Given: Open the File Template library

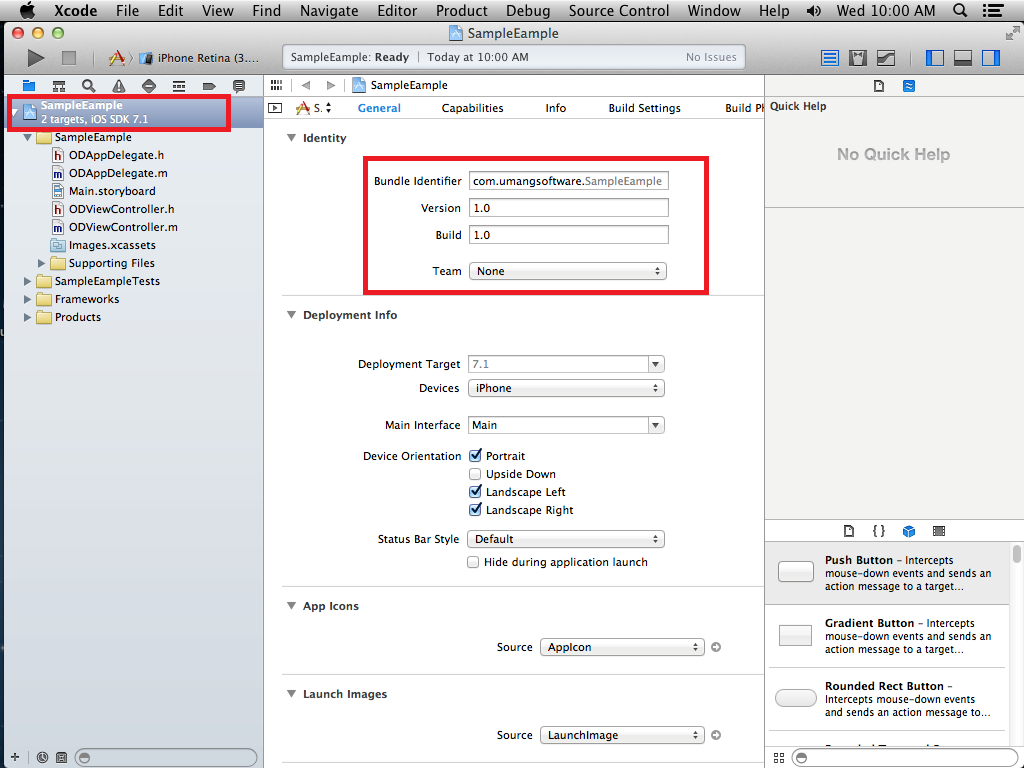Looking at the screenshot, I should pos(848,531).
